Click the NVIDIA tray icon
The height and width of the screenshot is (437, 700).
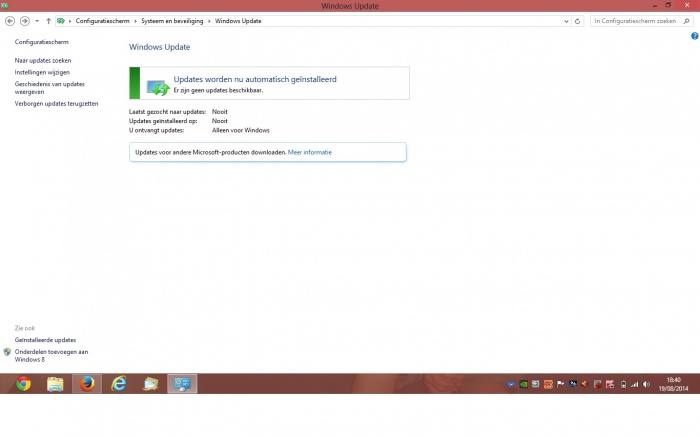click(523, 384)
